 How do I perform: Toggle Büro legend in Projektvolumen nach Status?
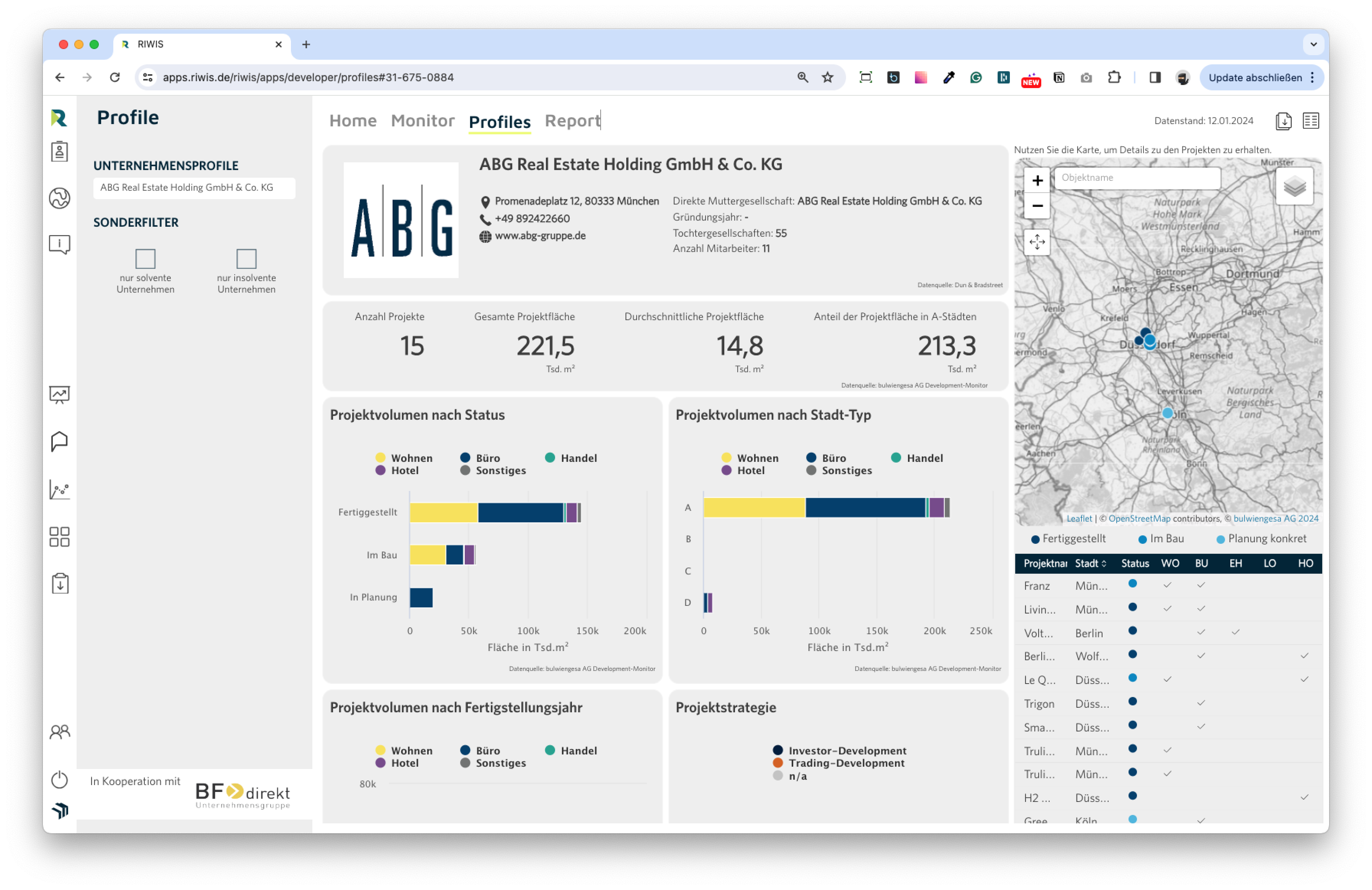480,458
